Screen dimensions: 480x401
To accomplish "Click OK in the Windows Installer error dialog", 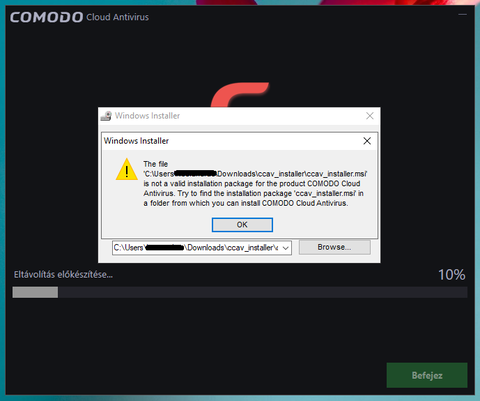I will (242, 225).
